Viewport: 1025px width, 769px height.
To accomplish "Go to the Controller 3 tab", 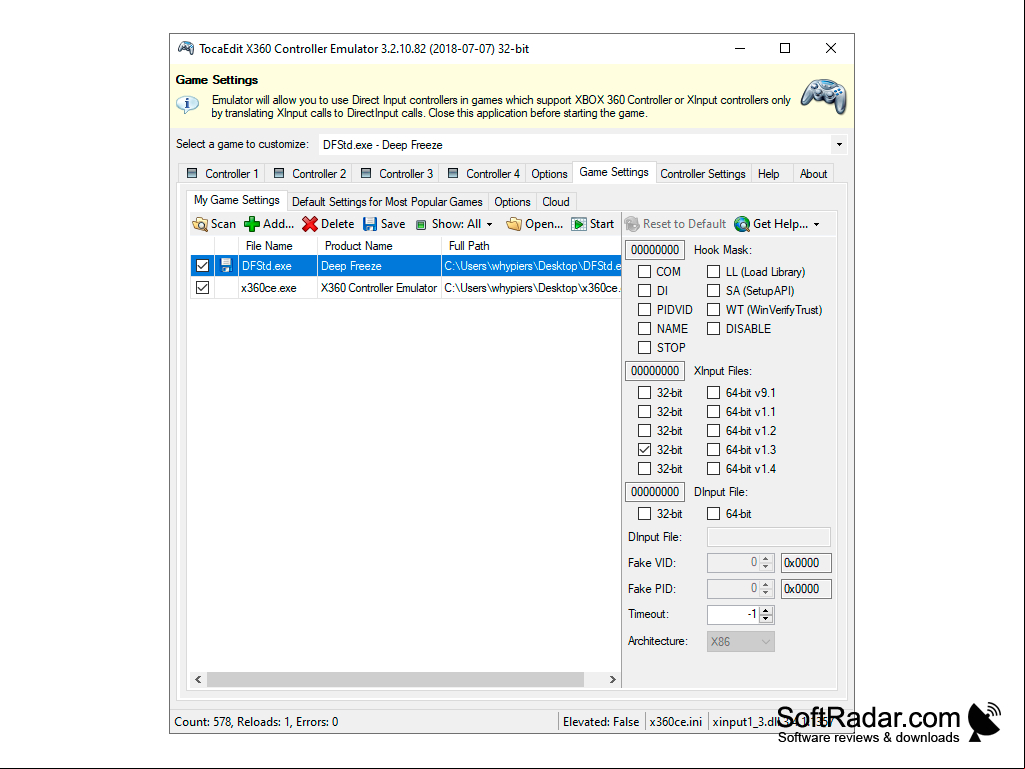I will [396, 173].
